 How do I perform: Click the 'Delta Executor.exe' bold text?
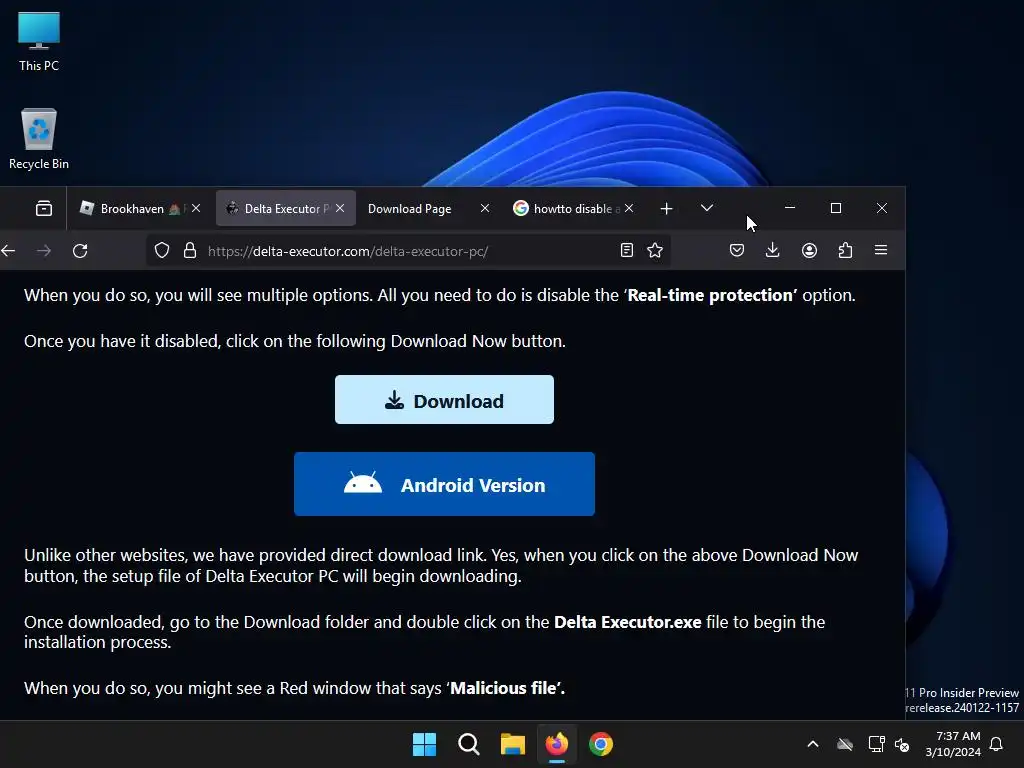coord(628,622)
